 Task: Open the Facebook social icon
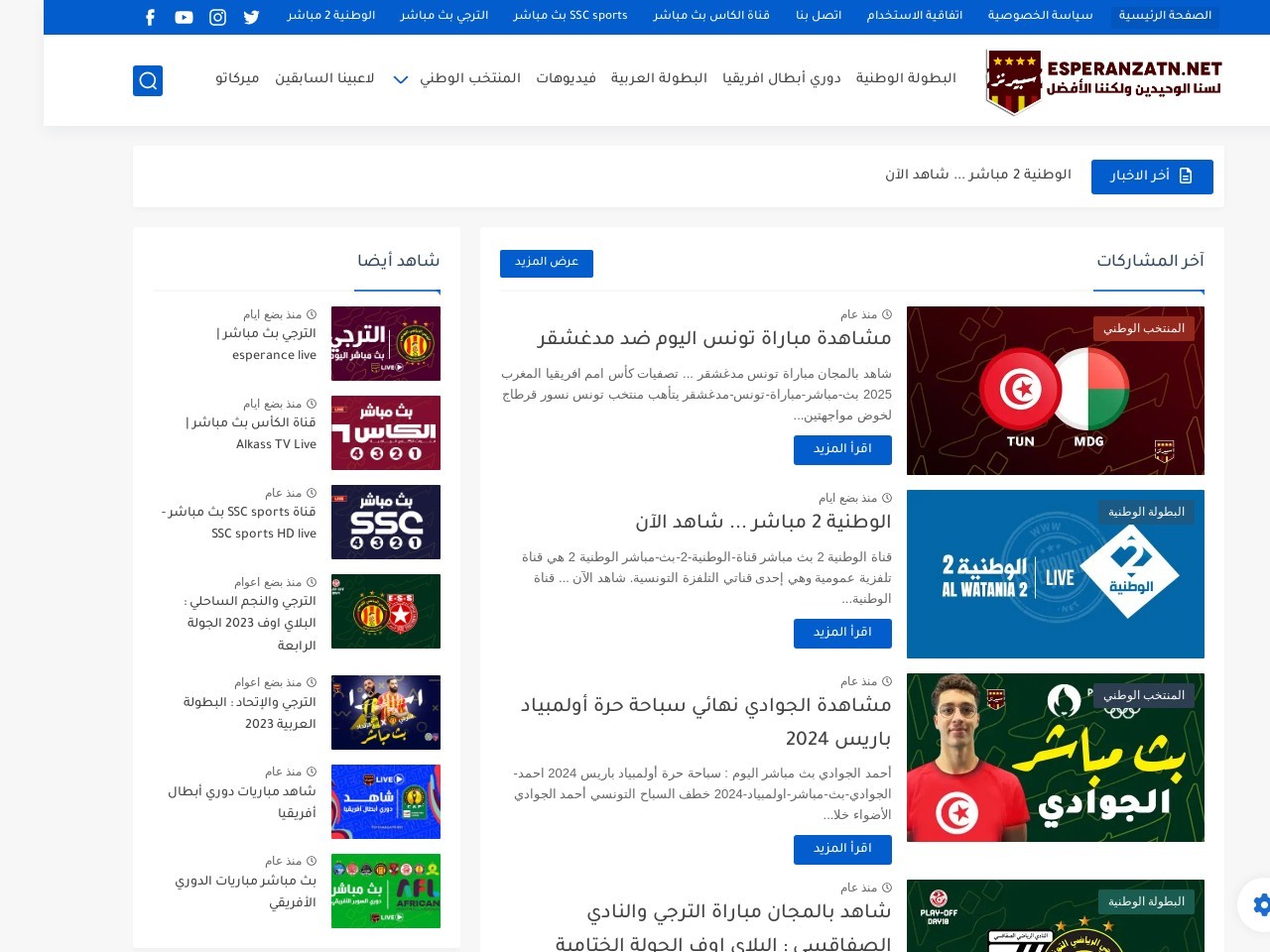click(151, 17)
